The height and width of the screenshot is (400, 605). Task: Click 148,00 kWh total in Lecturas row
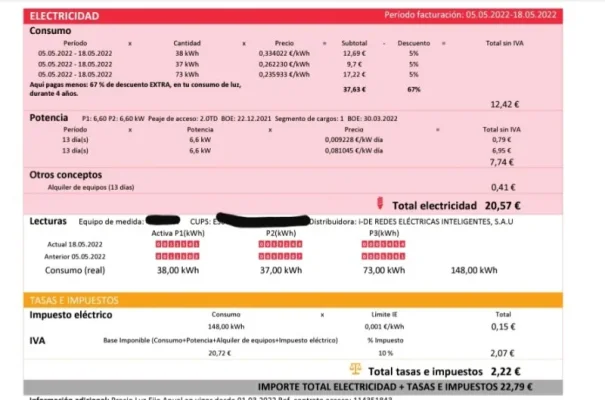474,270
